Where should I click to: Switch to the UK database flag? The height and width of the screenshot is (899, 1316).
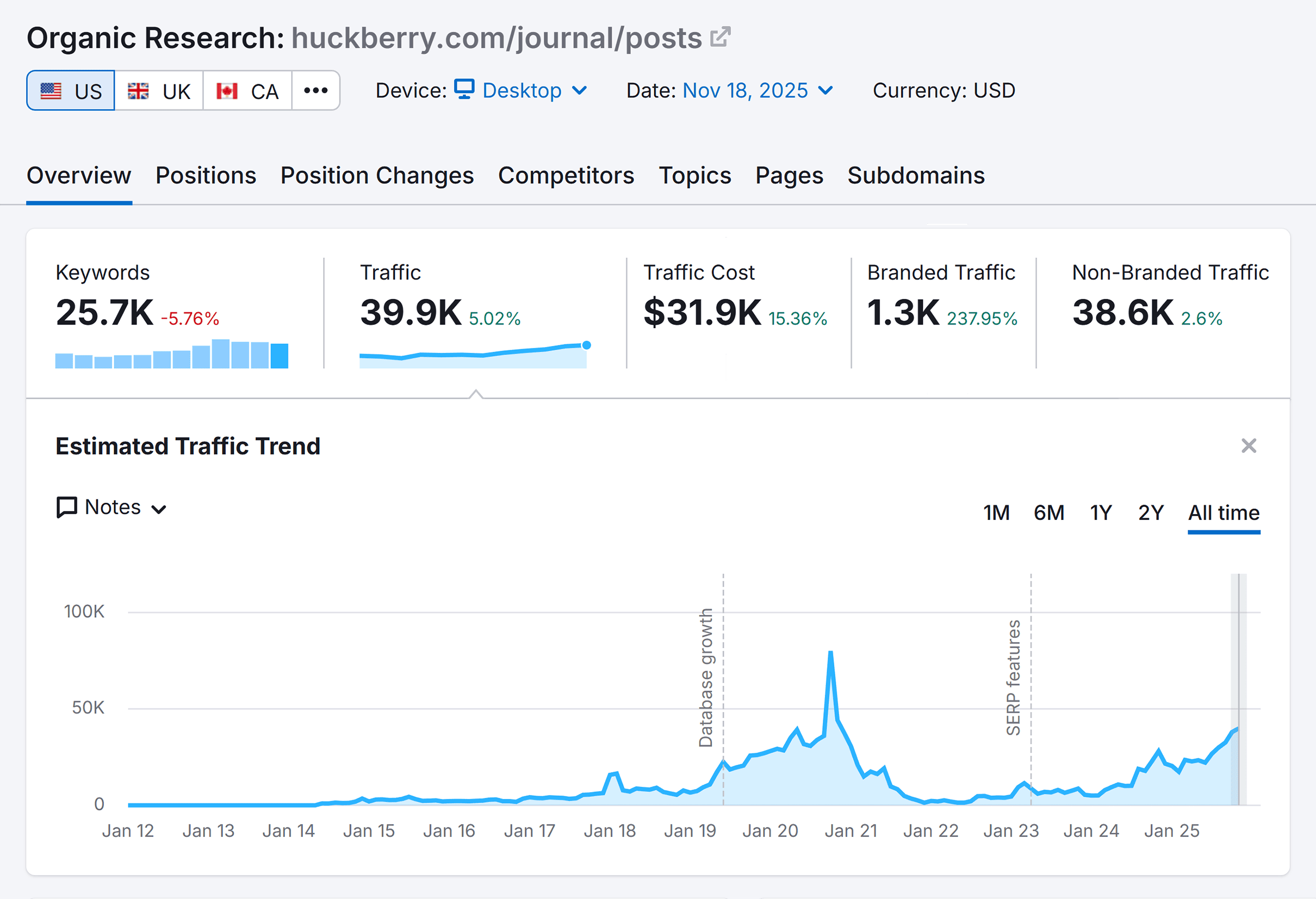coord(139,90)
